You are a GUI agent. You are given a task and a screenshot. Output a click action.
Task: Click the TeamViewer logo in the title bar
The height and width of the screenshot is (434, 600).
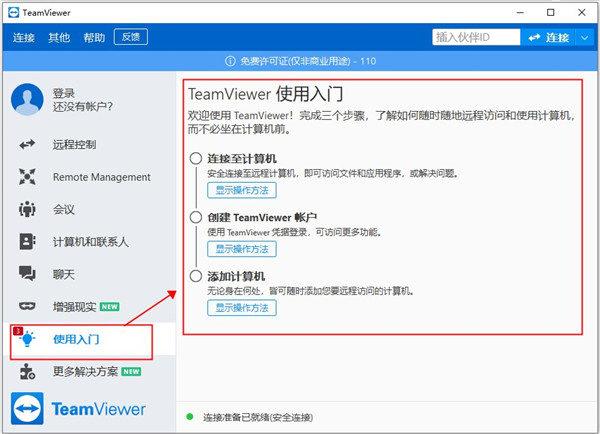(13, 13)
